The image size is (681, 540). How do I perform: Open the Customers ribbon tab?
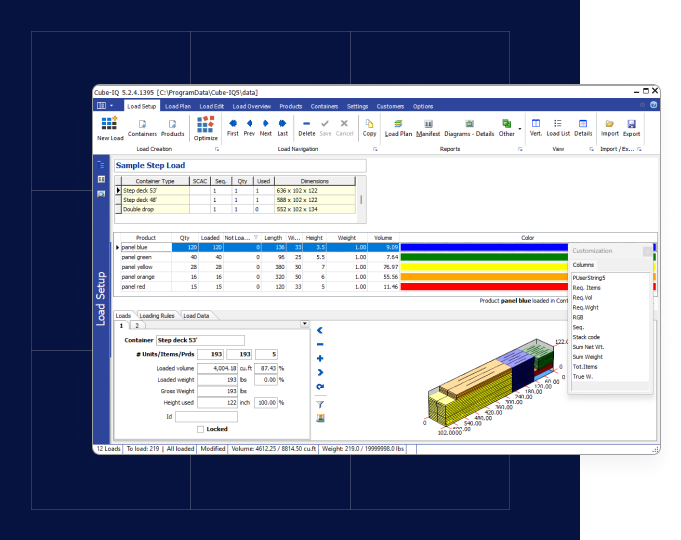(390, 106)
